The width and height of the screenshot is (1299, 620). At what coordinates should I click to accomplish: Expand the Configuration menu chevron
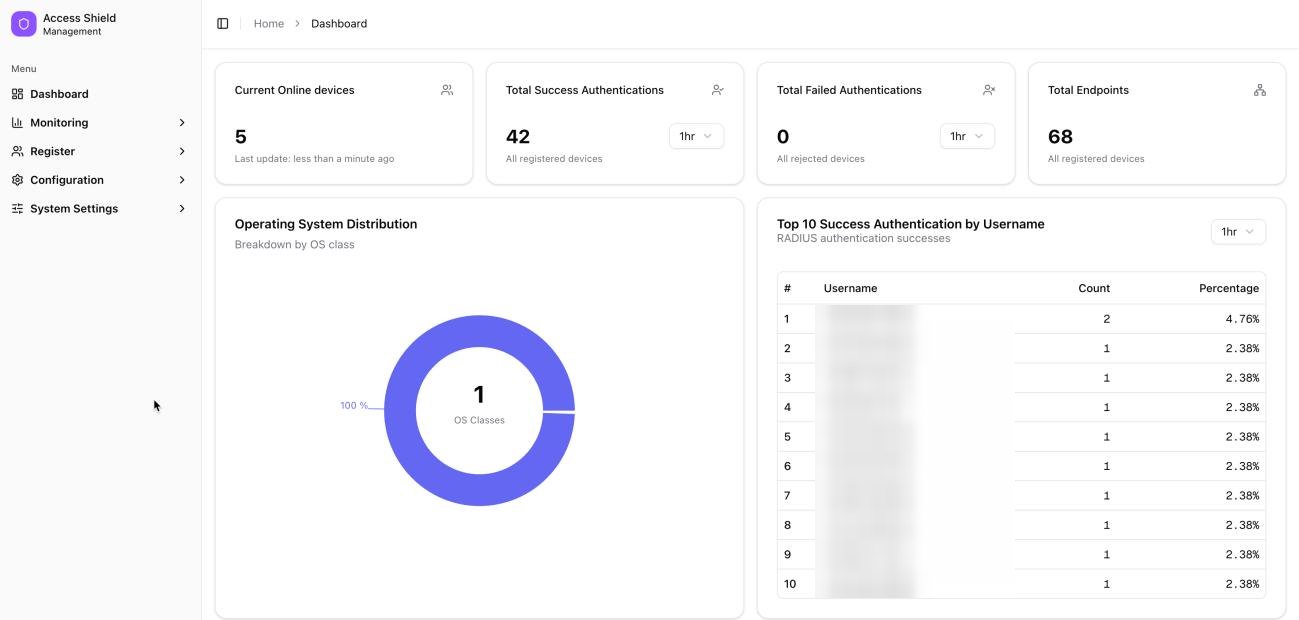tap(182, 180)
